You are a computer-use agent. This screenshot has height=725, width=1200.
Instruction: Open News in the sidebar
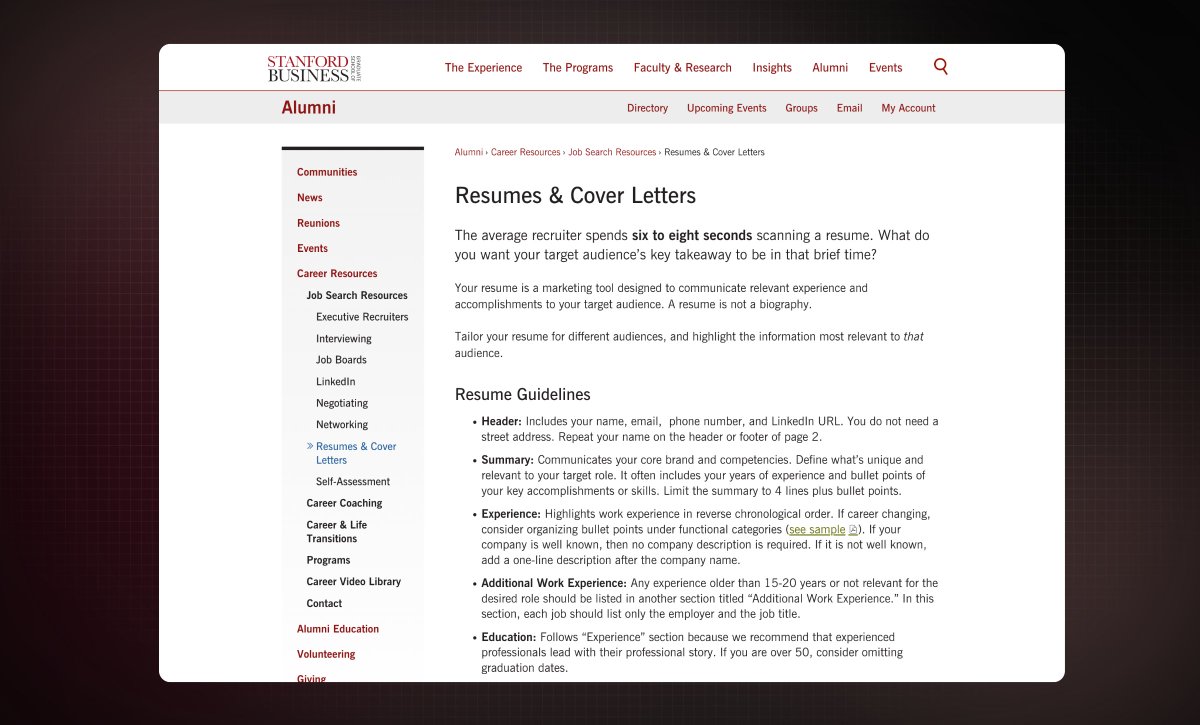310,198
